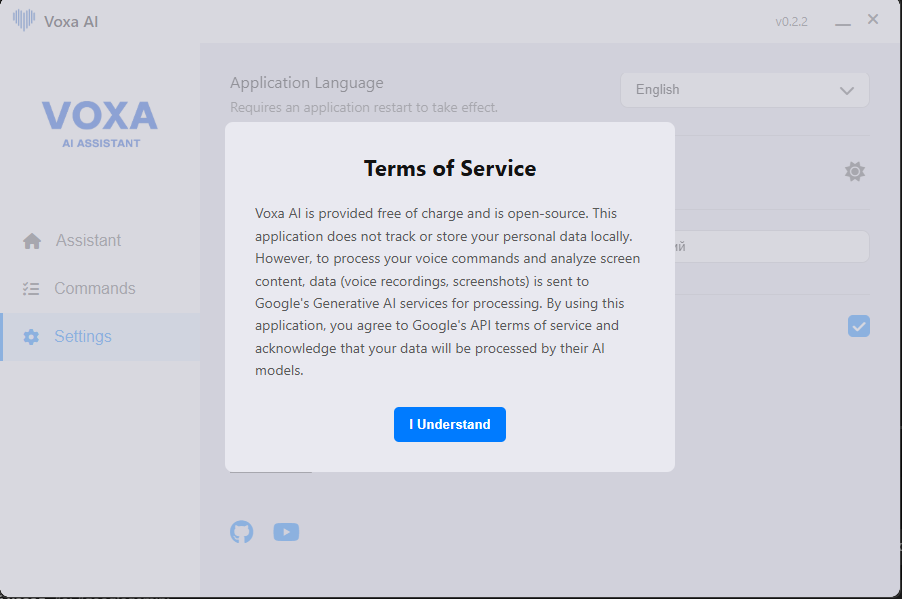Click the Voxa AI waveform logo icon
The image size is (902, 599).
pos(24,20)
